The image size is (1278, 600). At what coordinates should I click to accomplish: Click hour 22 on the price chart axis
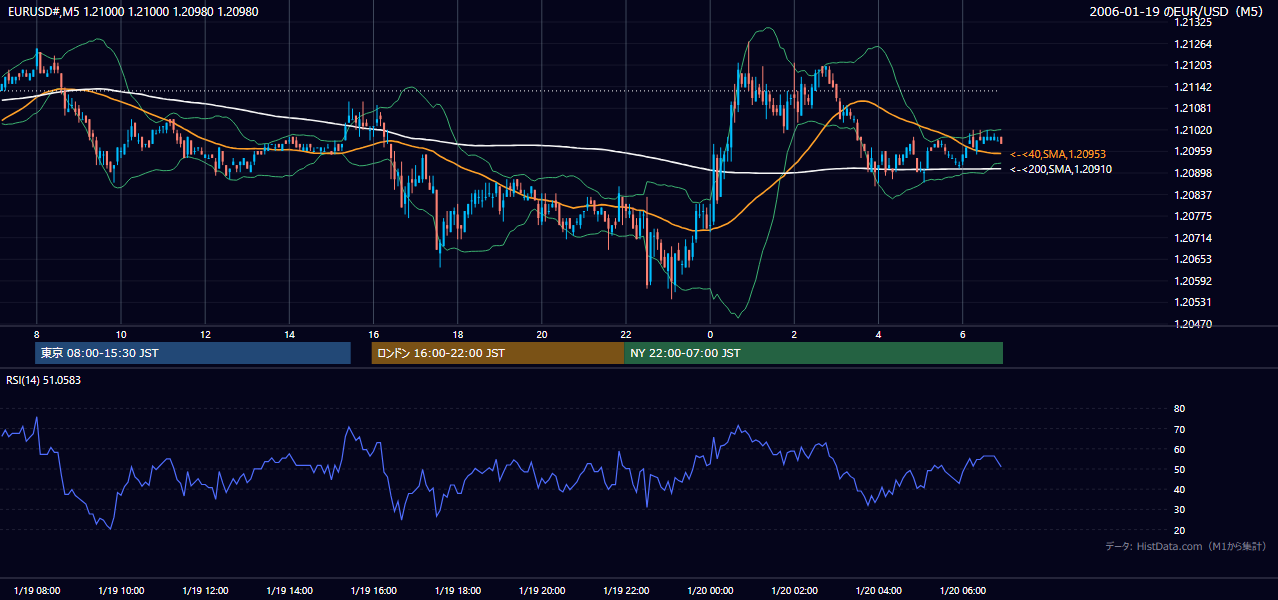(x=625, y=334)
